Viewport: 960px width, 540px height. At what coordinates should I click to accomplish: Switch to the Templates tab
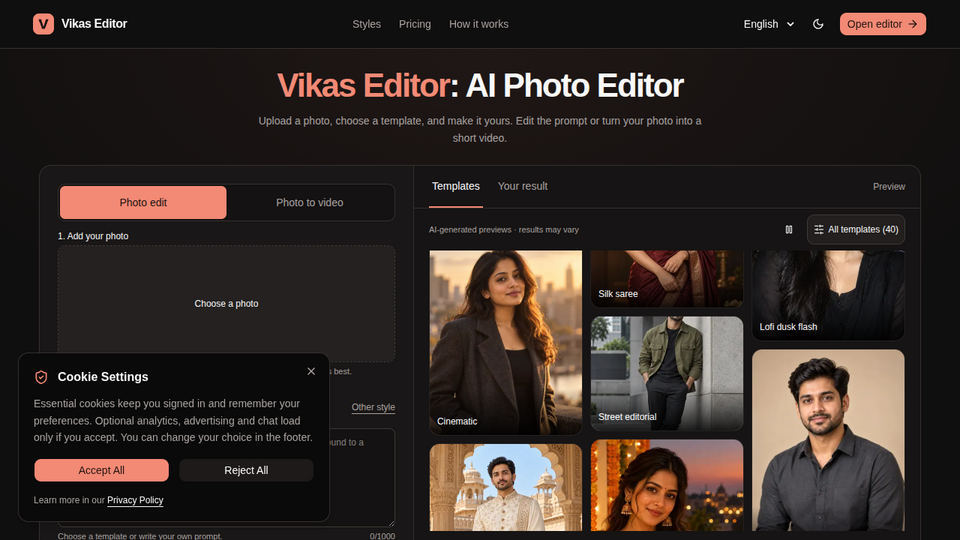coord(456,186)
